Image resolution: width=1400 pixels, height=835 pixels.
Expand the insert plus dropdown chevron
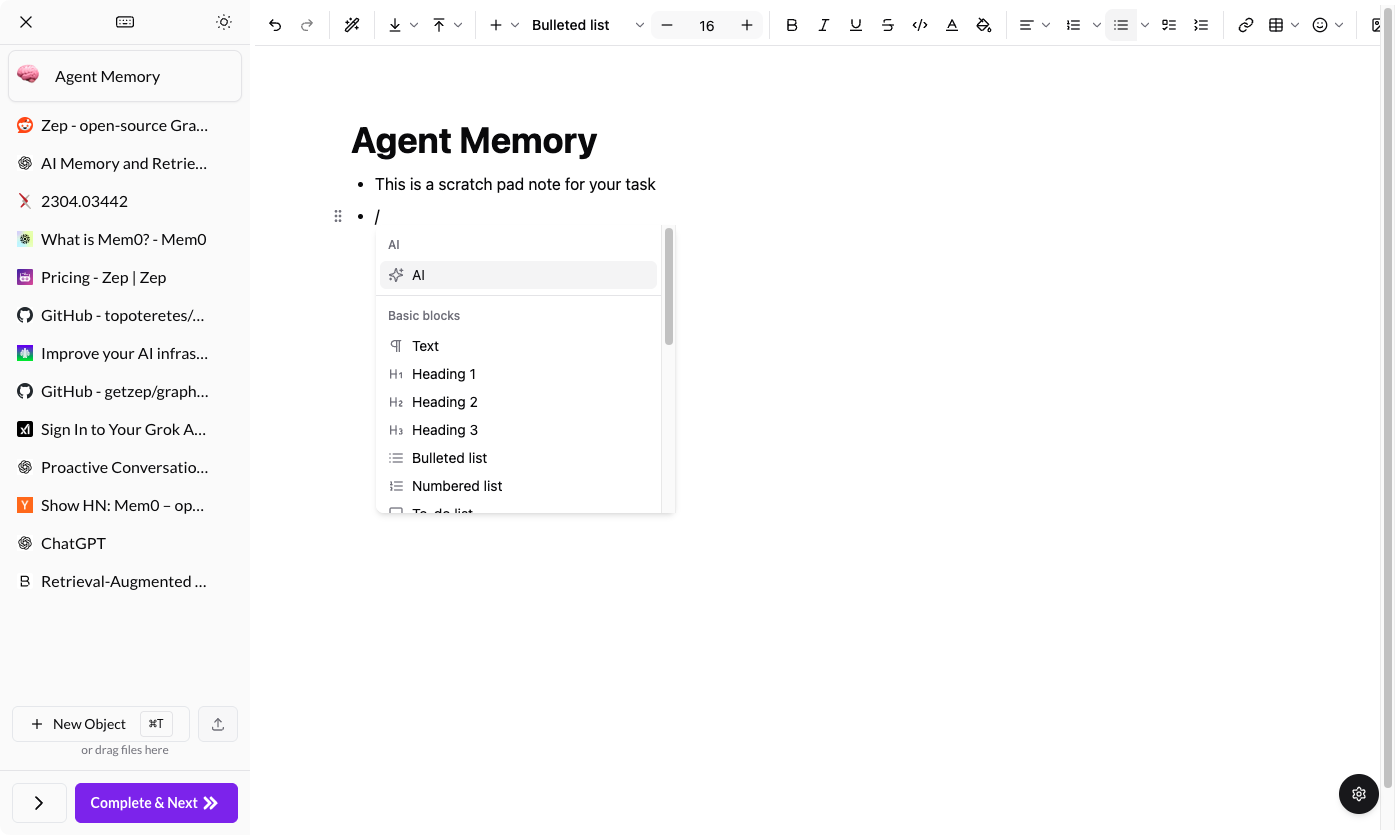pos(515,25)
